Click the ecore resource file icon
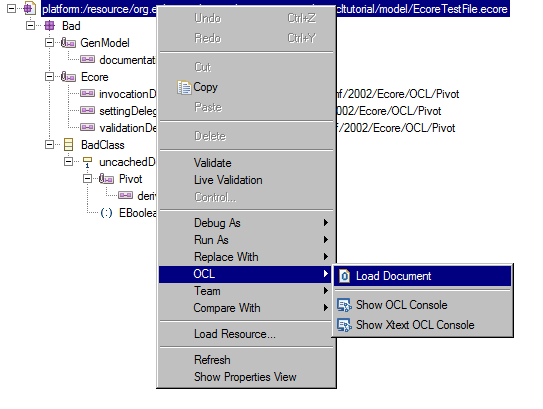 [x=30, y=9]
